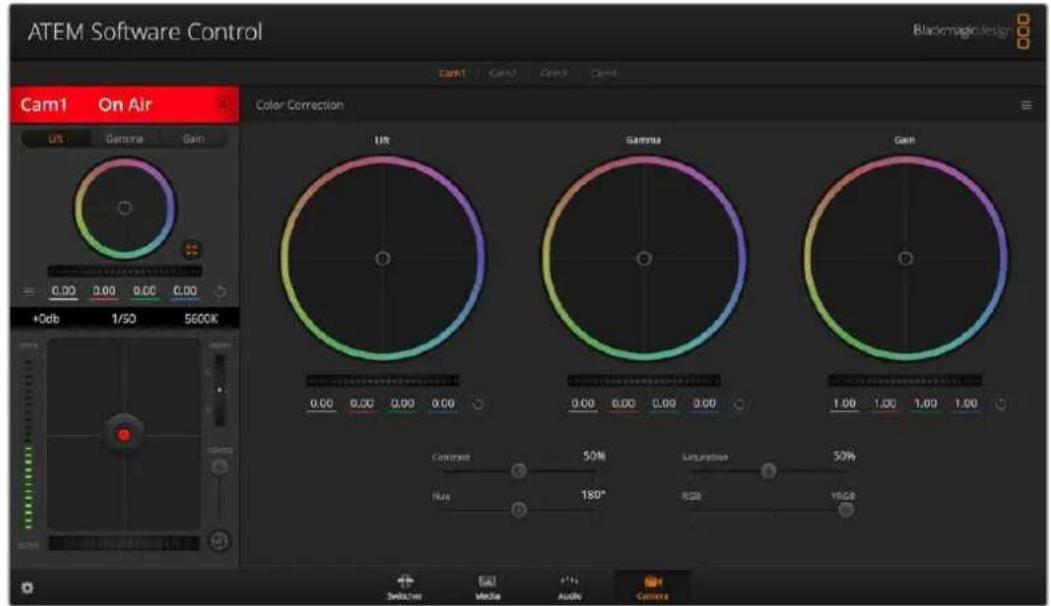This screenshot has width=1051, height=606.
Task: Click the sidebar luminance 0.00 field
Action: [64, 292]
